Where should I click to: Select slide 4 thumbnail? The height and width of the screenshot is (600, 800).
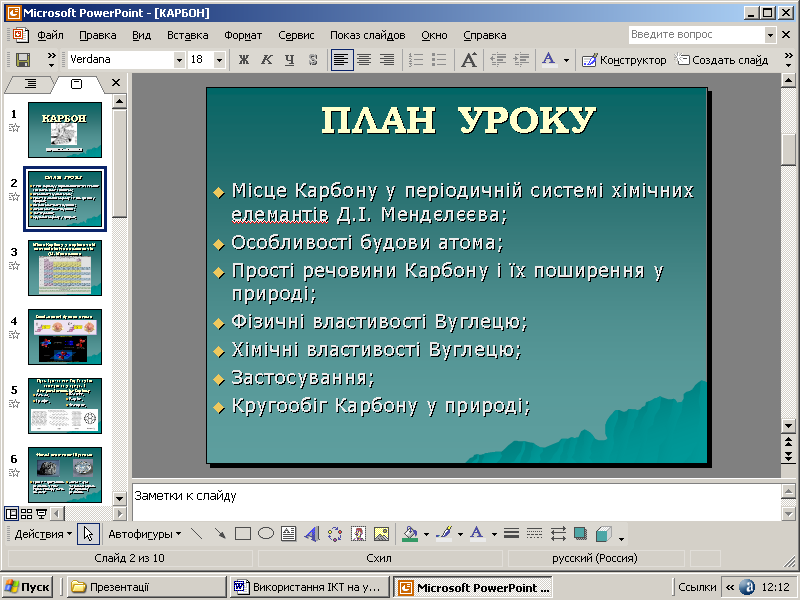click(x=65, y=337)
